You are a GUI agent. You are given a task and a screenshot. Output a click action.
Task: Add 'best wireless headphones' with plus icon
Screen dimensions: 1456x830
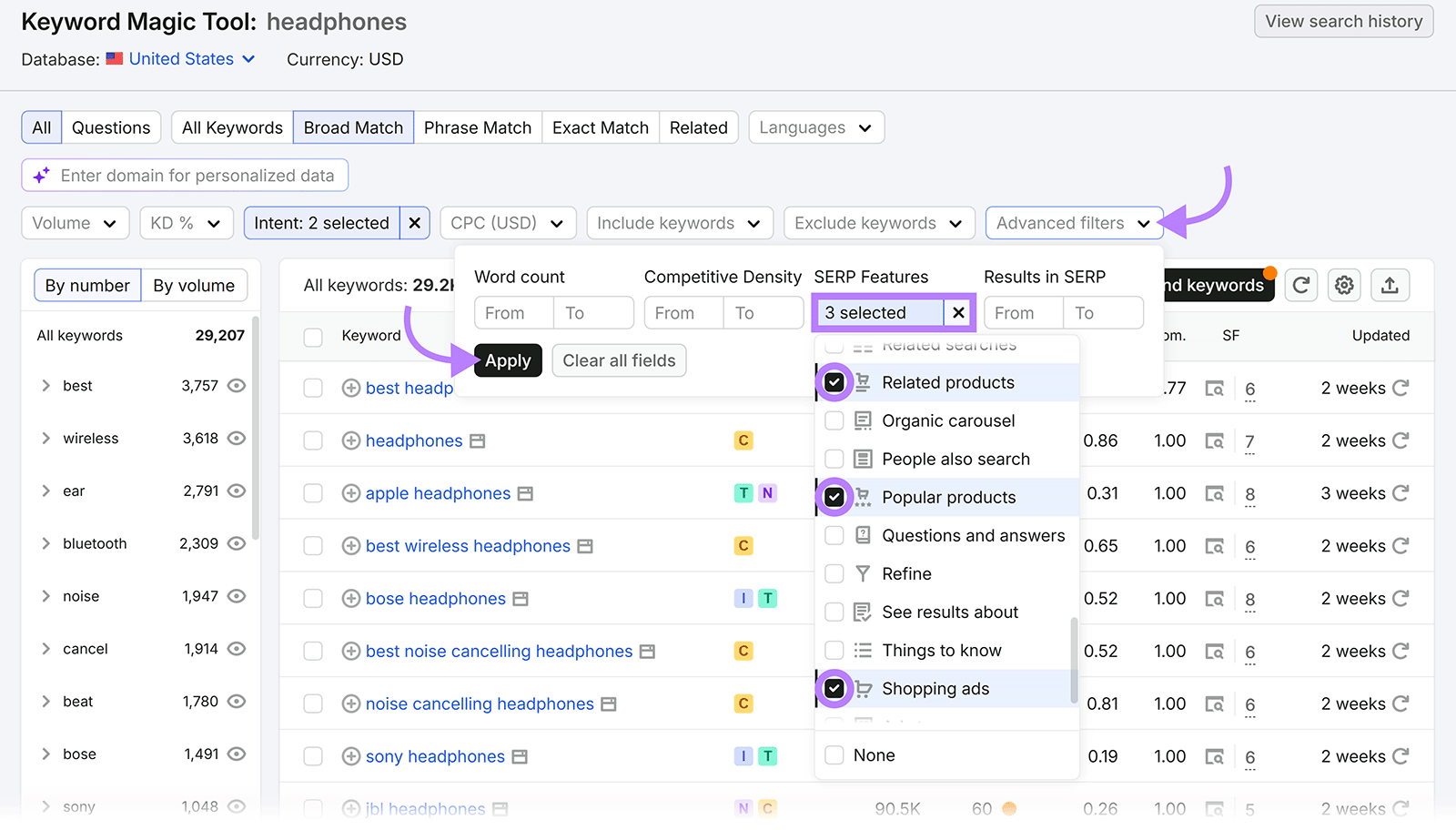[351, 546]
